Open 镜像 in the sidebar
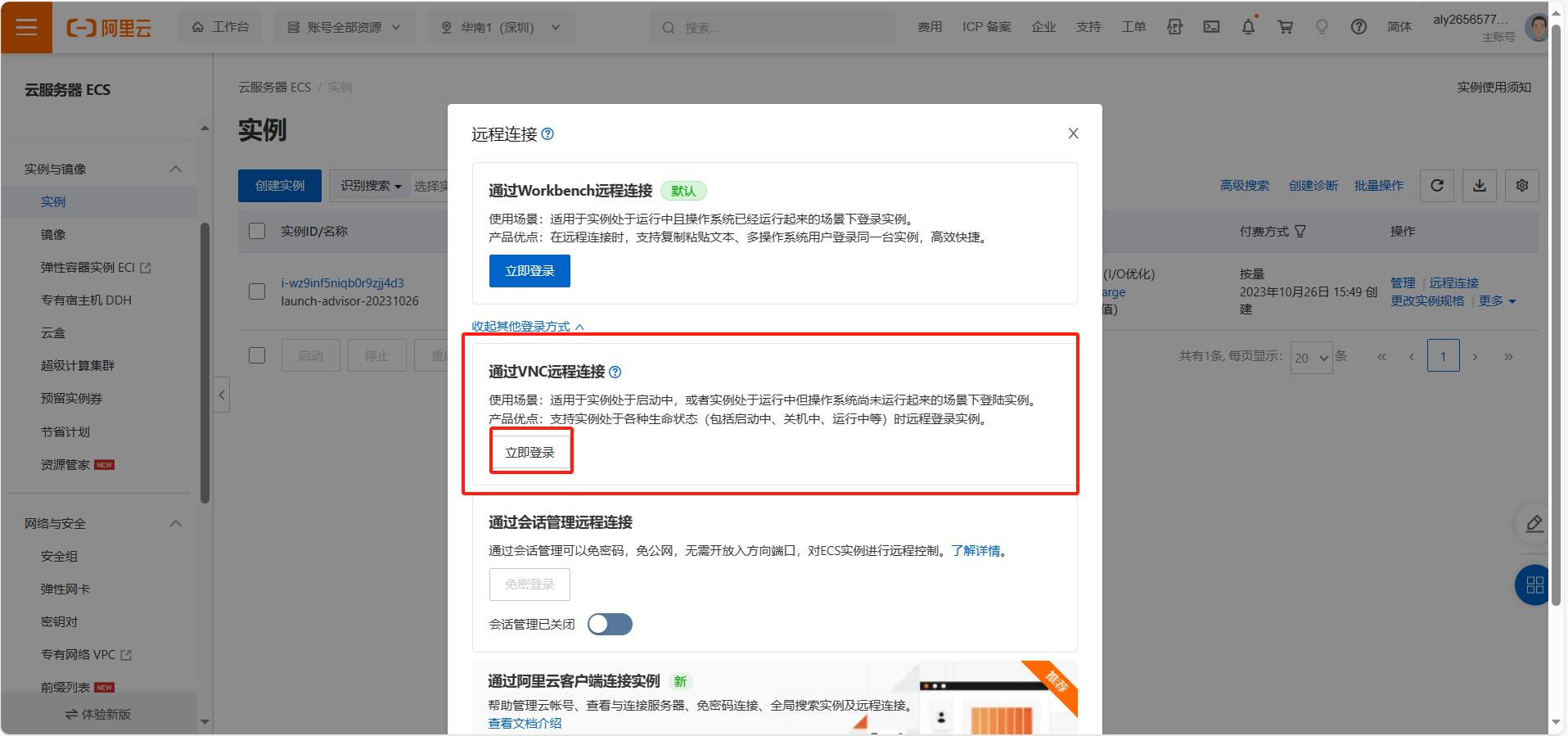1568x736 pixels. coord(53,234)
